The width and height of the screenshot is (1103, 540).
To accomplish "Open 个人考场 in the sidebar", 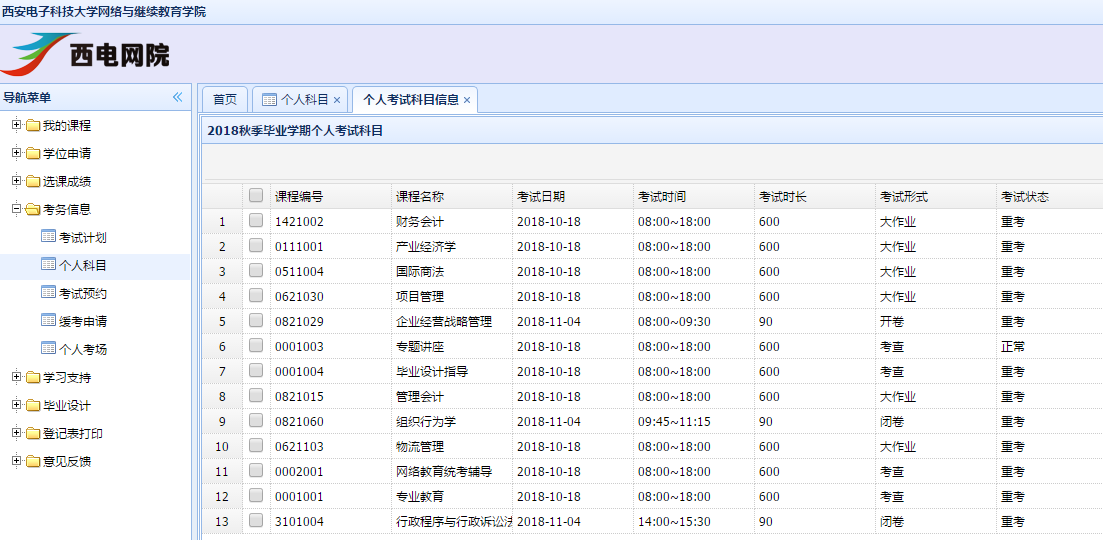I will click(x=82, y=349).
